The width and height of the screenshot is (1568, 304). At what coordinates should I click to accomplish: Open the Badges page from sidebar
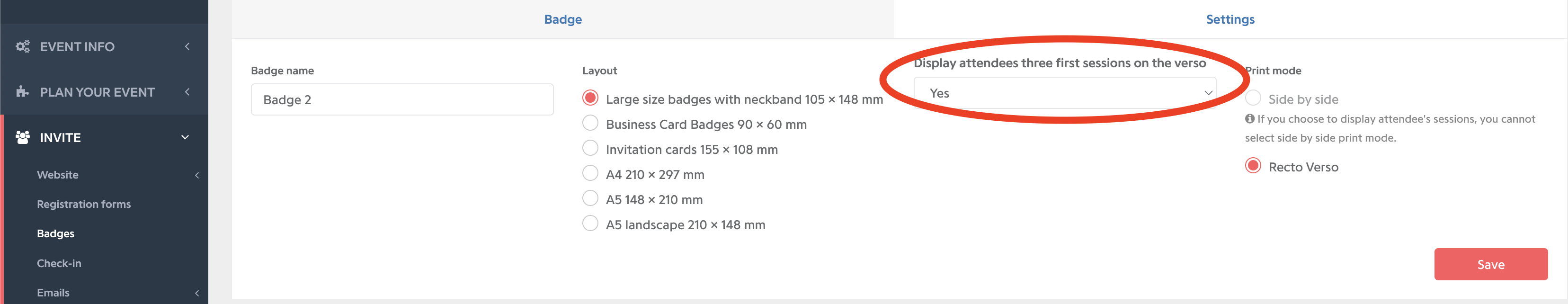(x=55, y=232)
